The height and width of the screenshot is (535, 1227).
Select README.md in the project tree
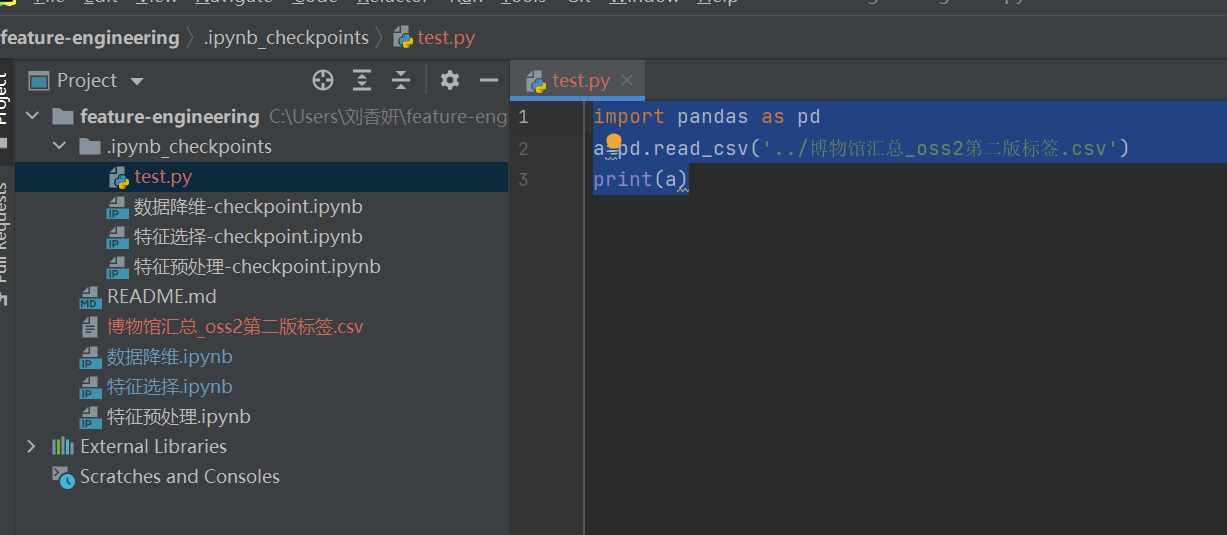tap(161, 296)
